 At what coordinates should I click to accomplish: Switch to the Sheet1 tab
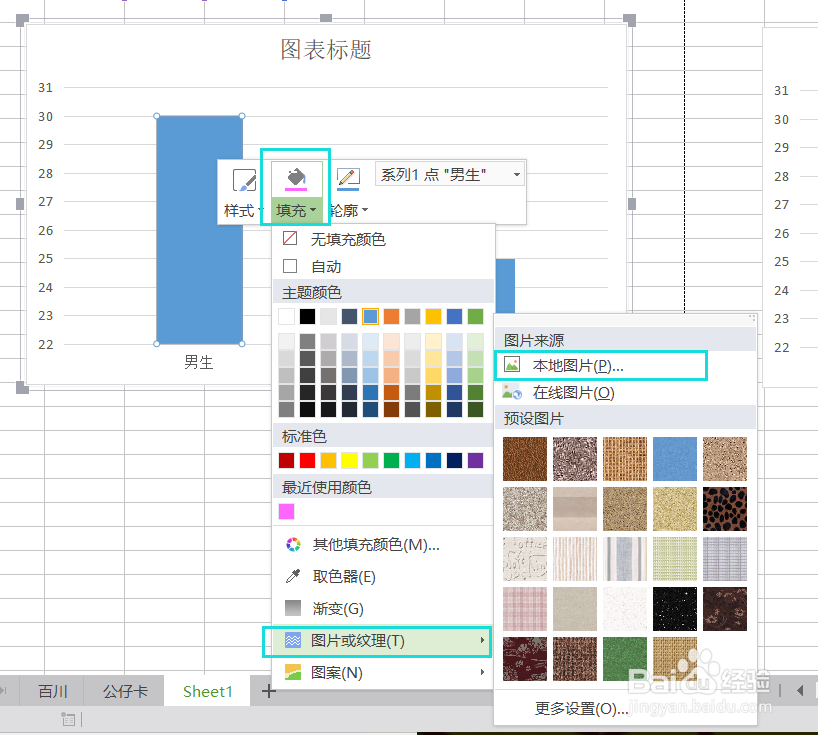point(207,690)
